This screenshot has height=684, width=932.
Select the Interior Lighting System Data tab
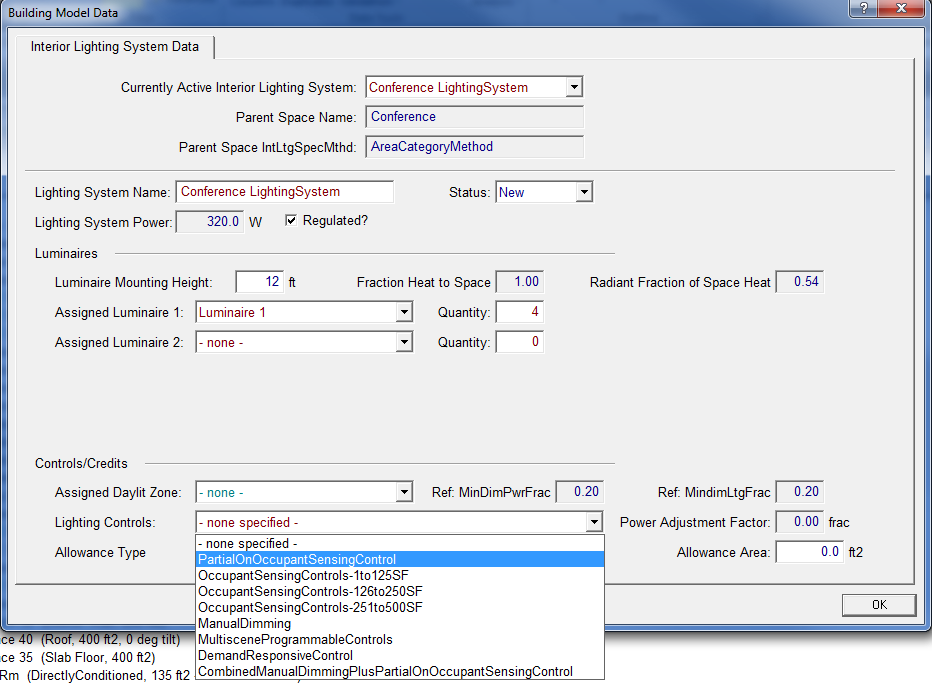coord(115,47)
